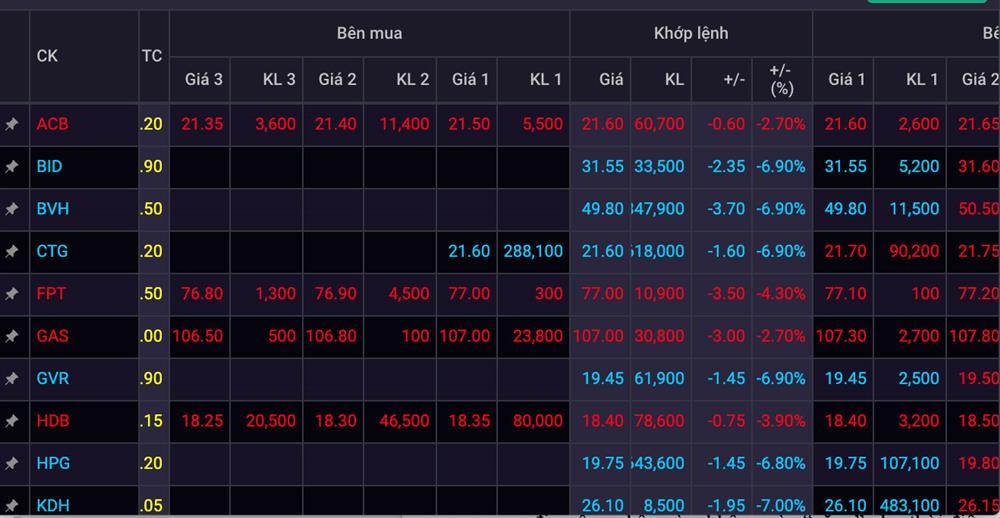1000x518 pixels.
Task: Click the TC column header
Action: click(x=151, y=56)
